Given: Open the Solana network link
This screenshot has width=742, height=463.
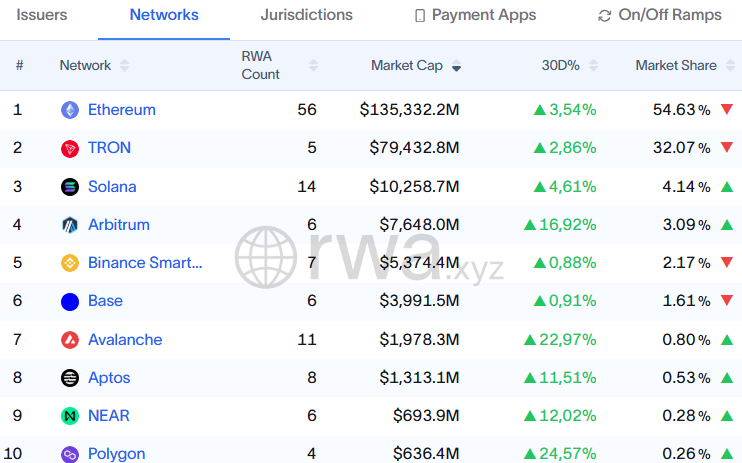Looking at the screenshot, I should (112, 187).
